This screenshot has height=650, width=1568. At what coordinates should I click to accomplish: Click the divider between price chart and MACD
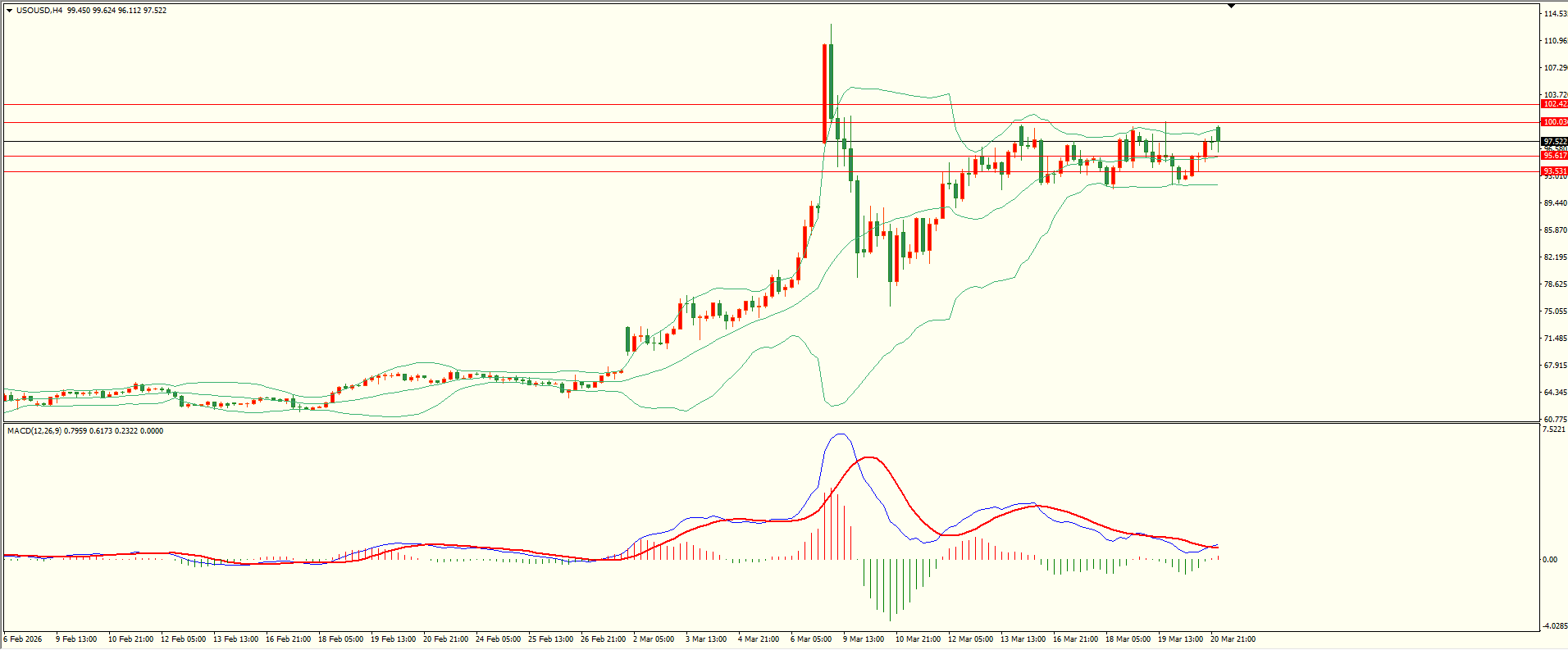tap(771, 423)
